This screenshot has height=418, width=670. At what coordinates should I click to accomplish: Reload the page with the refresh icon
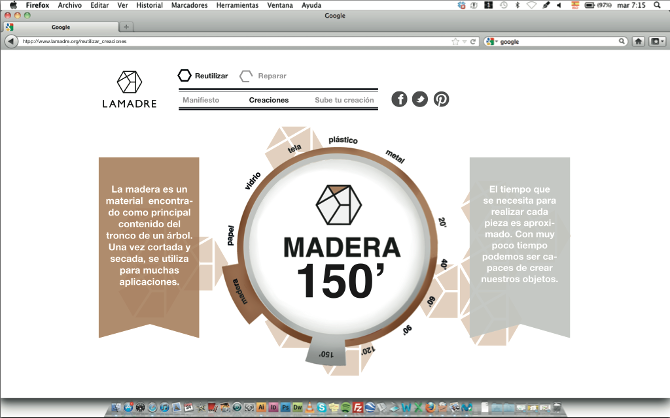[473, 41]
